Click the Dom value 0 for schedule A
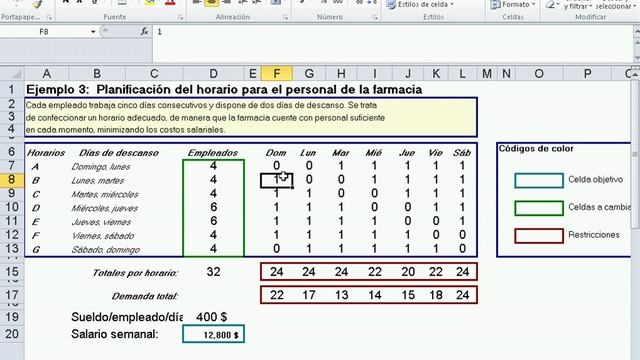Viewport: 640px width, 360px height. (x=277, y=166)
